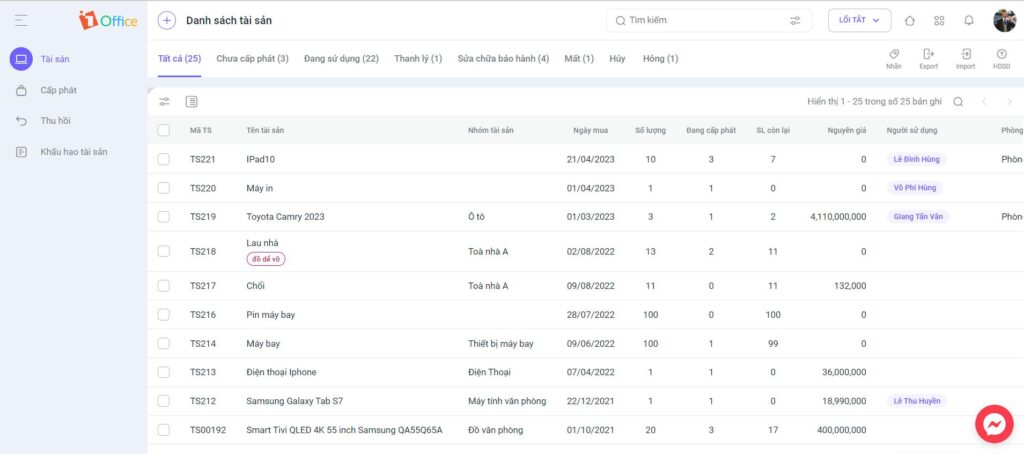Switch to the Hủy tab

(x=617, y=59)
